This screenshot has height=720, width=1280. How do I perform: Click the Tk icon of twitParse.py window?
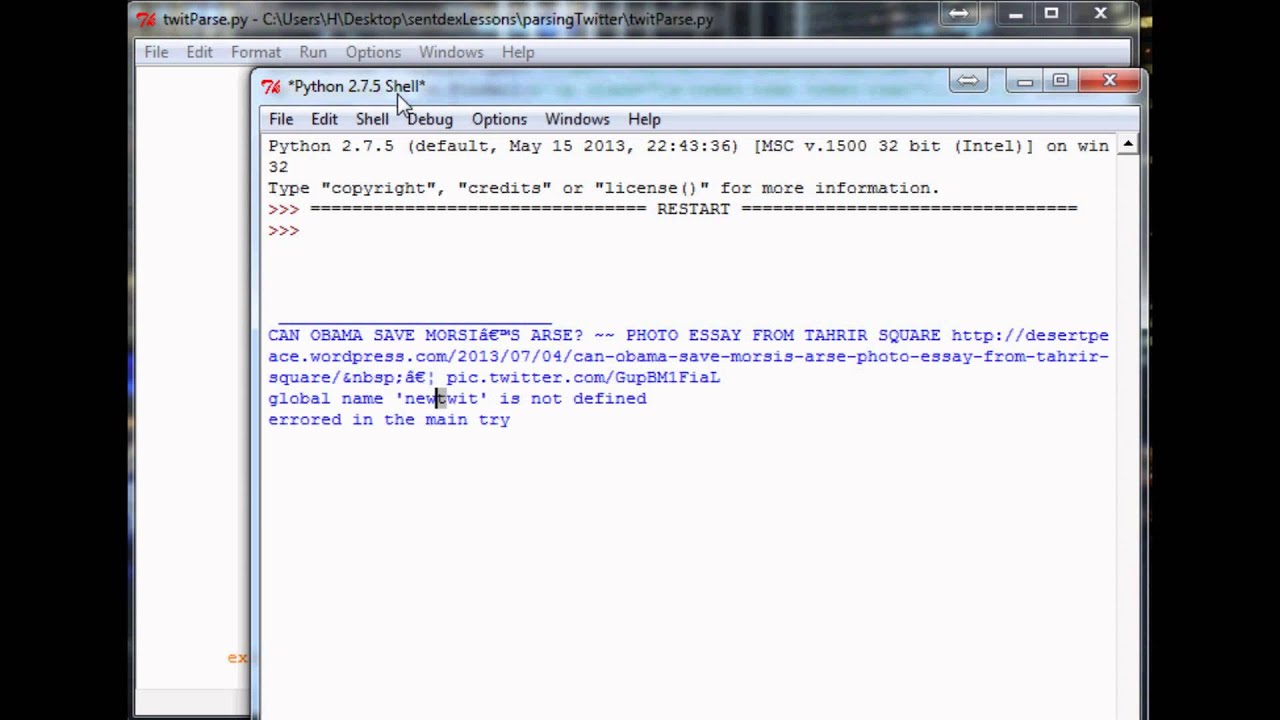(x=146, y=19)
